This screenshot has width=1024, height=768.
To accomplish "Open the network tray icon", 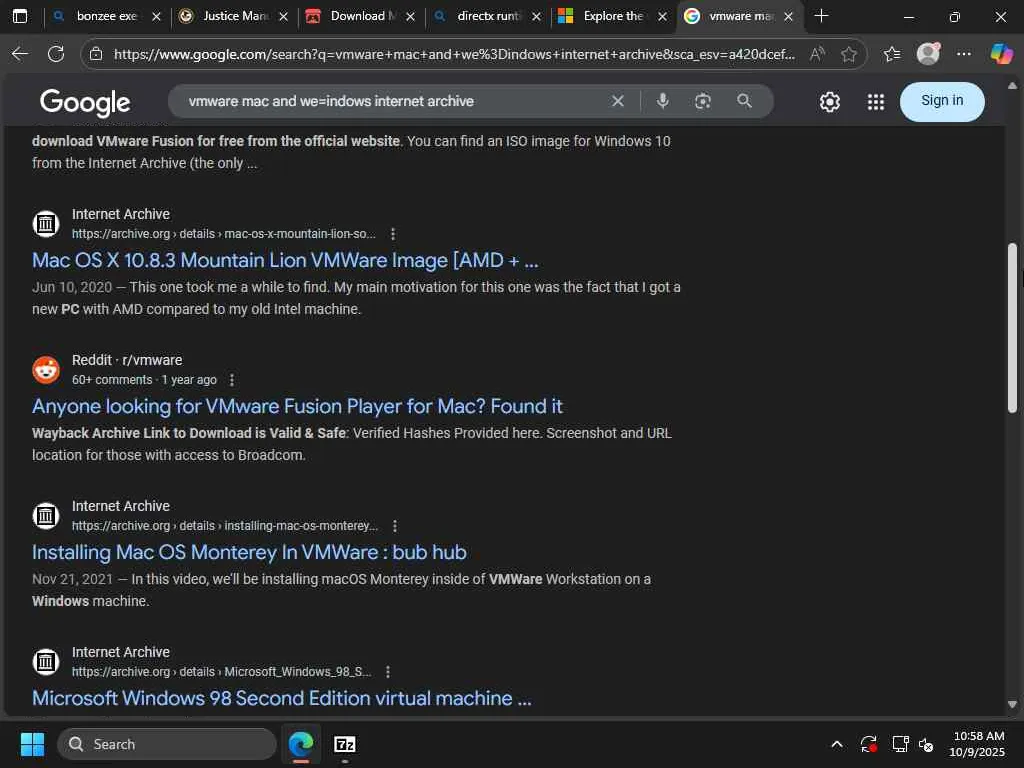I will pos(901,744).
